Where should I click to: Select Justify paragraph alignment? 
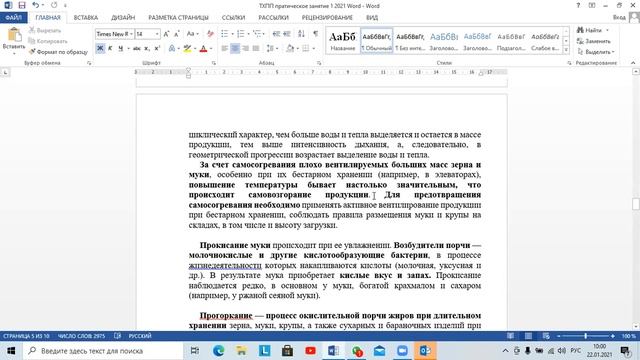(256, 49)
